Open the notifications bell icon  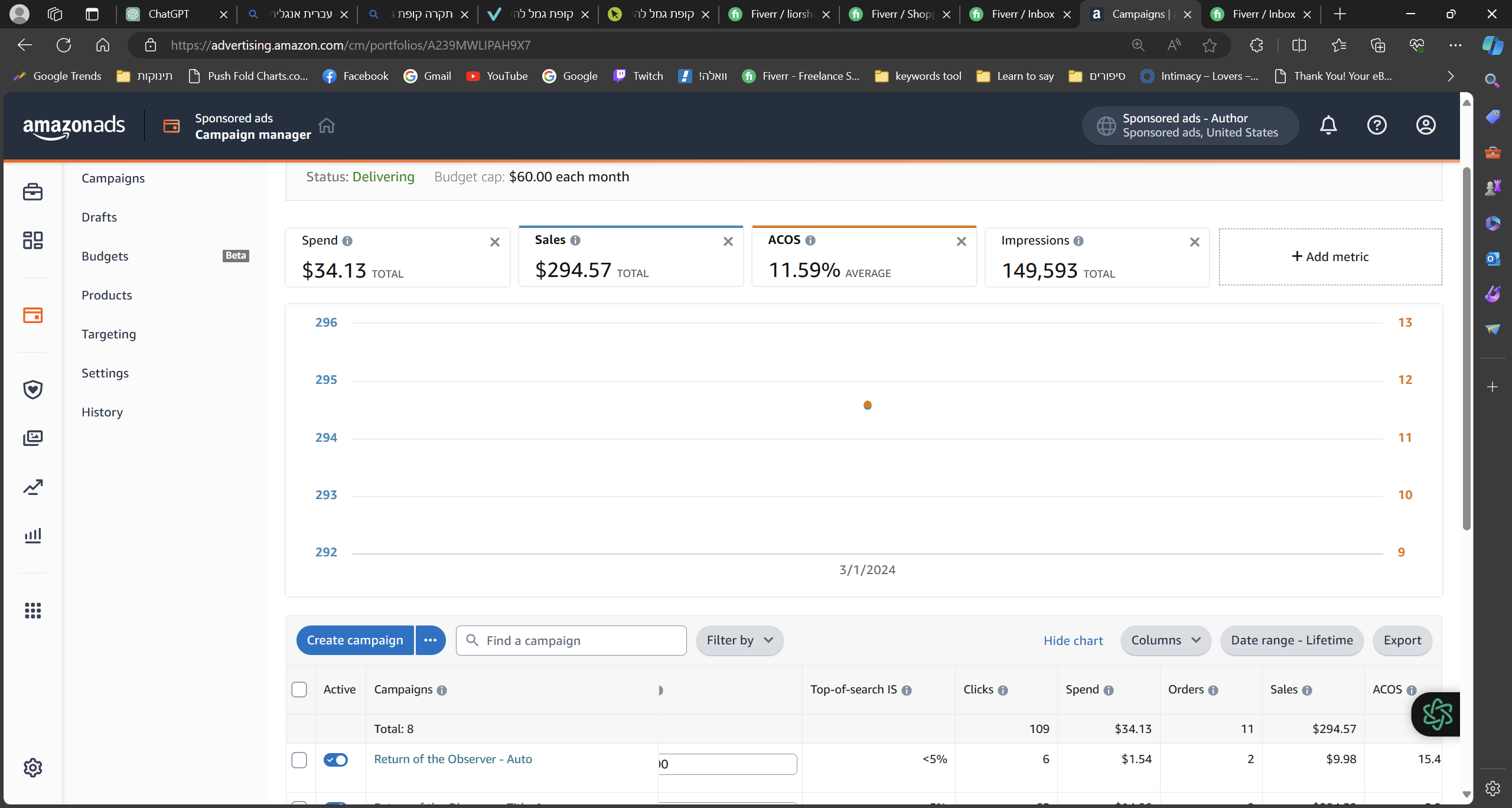click(1328, 125)
